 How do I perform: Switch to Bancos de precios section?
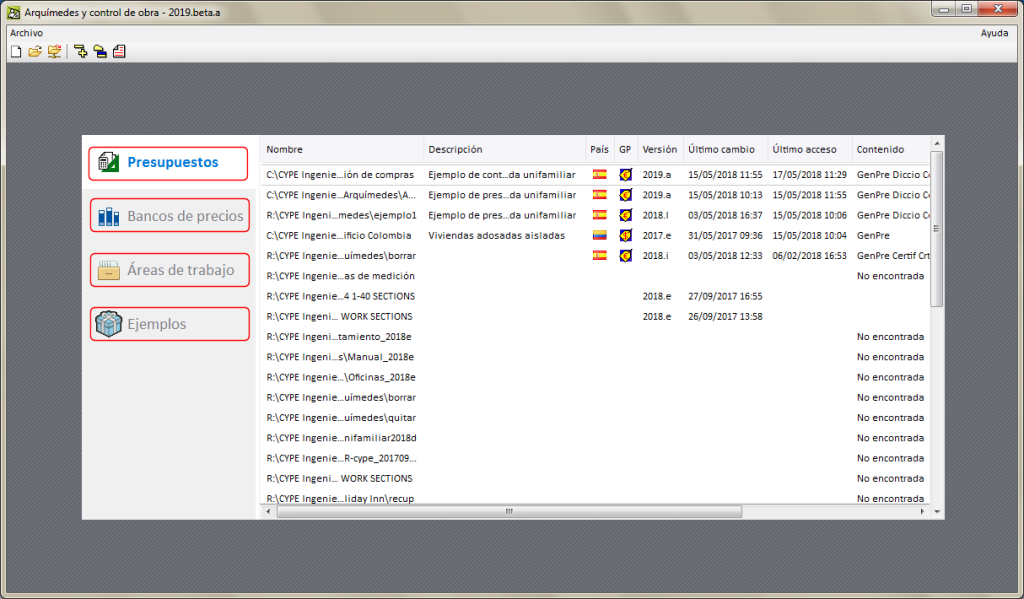(x=170, y=216)
